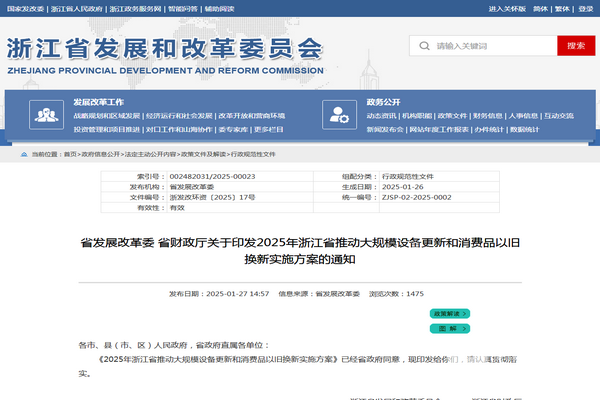Open the 智能问答 link
The image size is (600, 400).
coord(181,8)
